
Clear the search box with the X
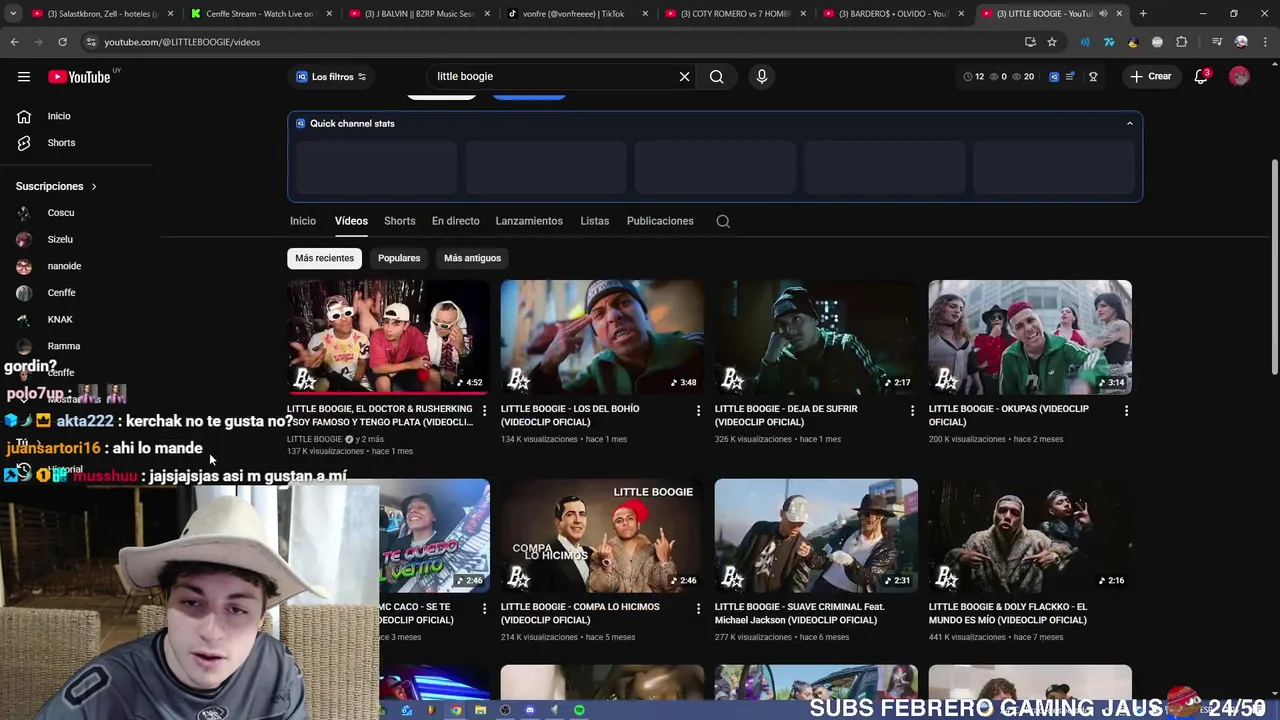coord(684,77)
